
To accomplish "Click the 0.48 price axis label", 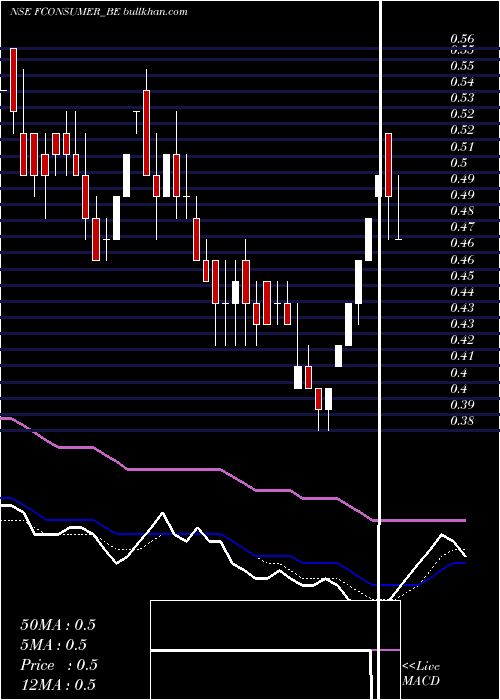I will coord(462,211).
